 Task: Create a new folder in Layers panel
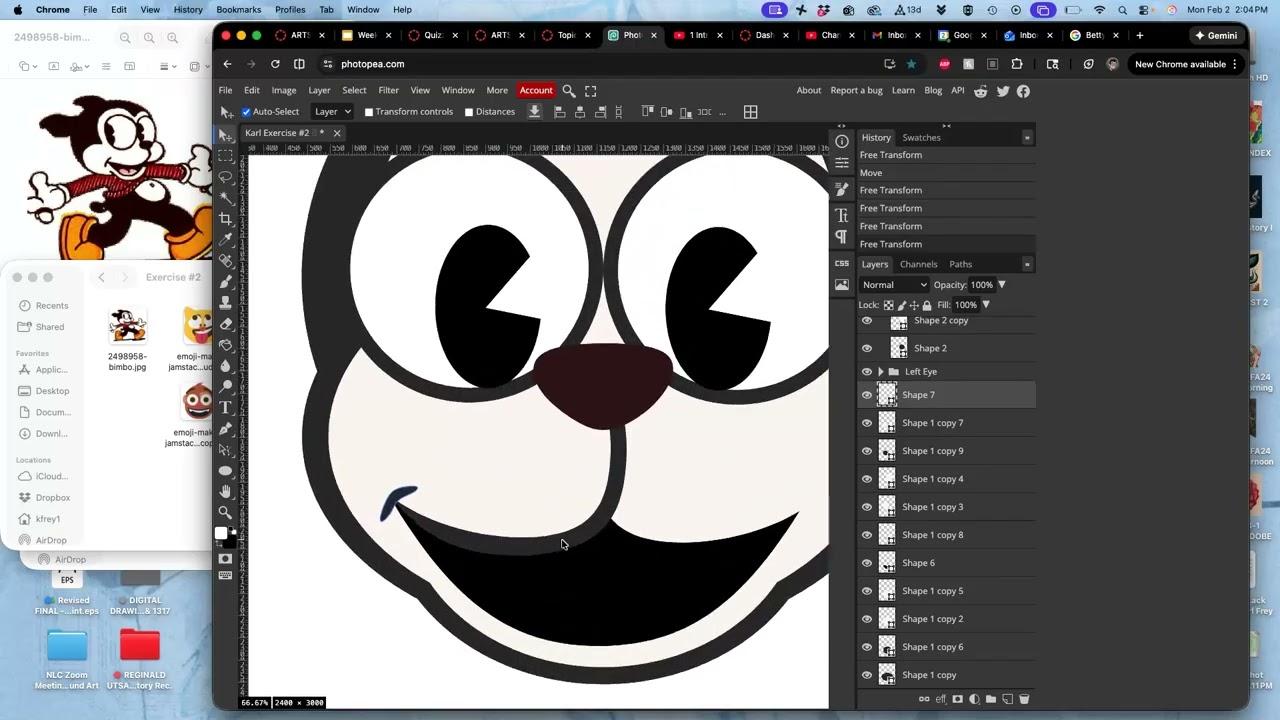tap(990, 699)
